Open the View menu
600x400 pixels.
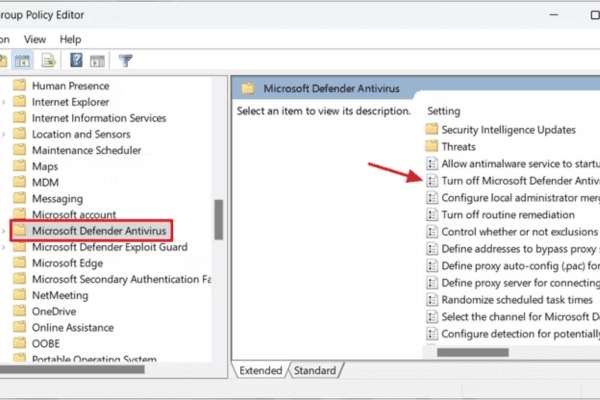coord(35,39)
